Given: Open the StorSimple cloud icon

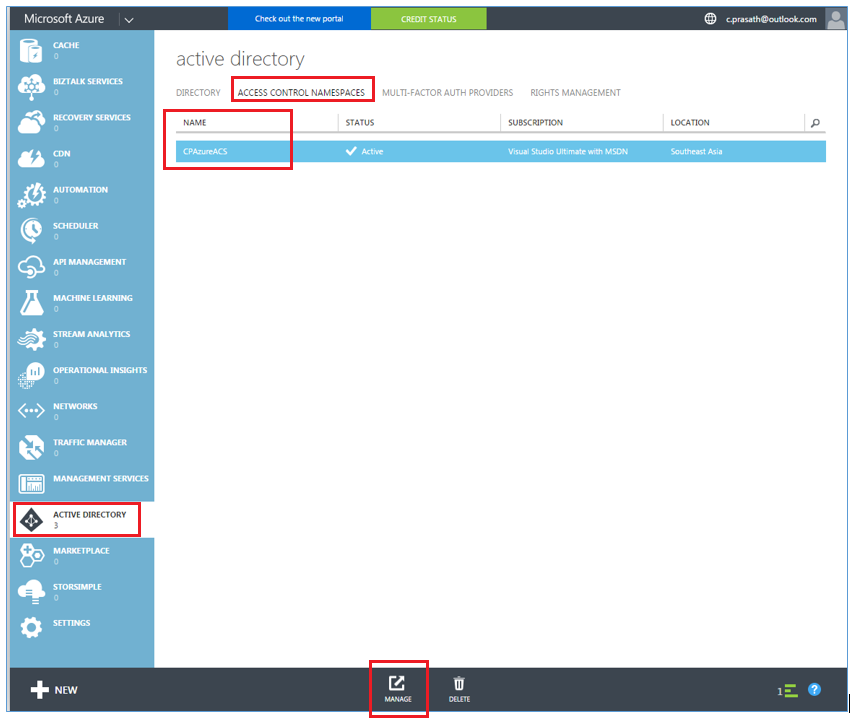Looking at the screenshot, I should (x=31, y=591).
